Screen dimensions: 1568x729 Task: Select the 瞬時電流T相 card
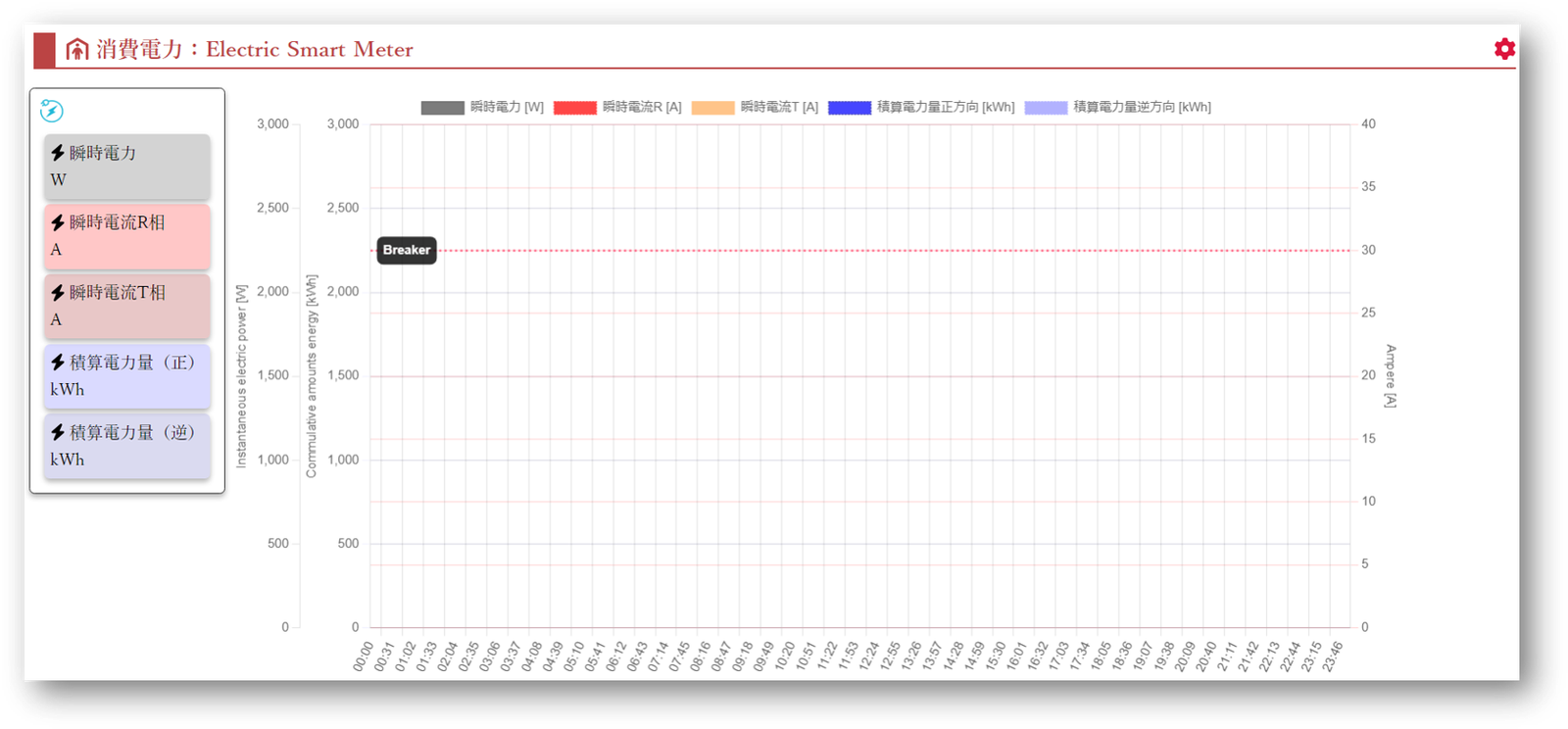click(127, 306)
